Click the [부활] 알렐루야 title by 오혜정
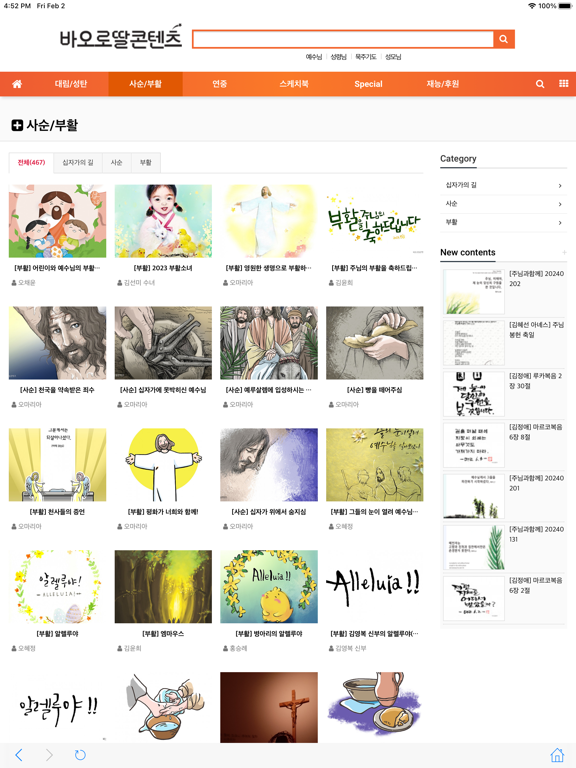Screen dimensions: 576x768 pyautogui.click(x=57, y=634)
